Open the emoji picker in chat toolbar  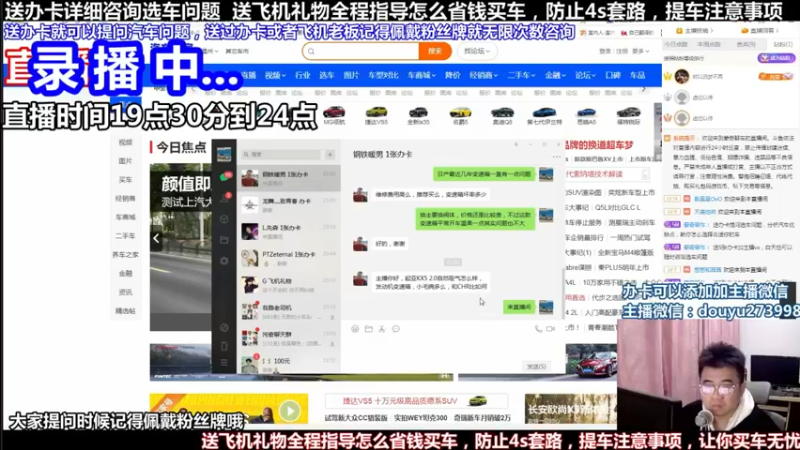tap(355, 329)
